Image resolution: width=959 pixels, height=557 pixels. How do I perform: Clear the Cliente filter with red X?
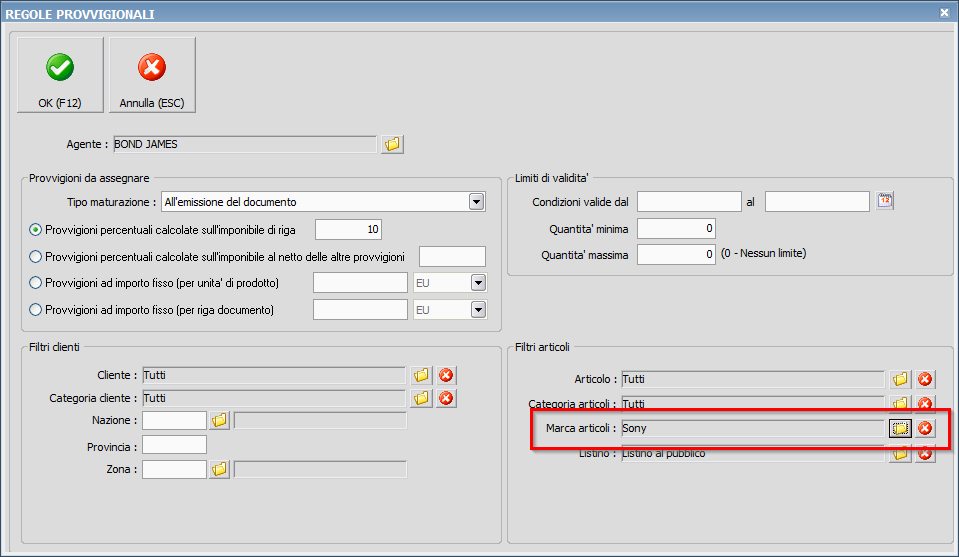(446, 375)
